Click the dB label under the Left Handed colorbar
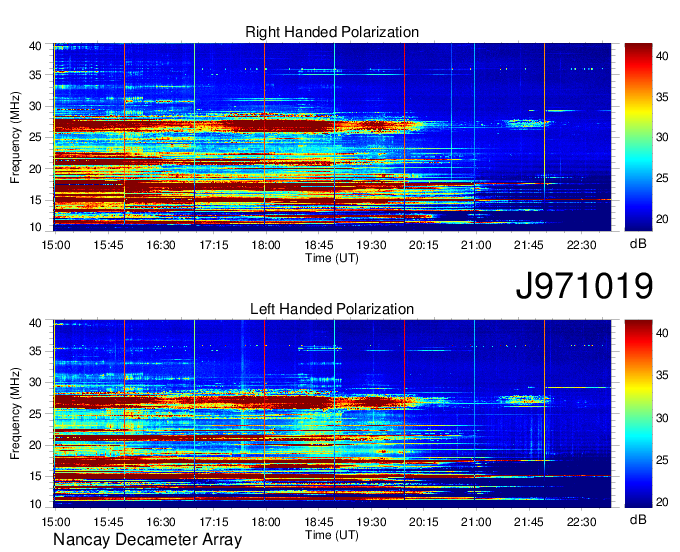The width and height of the screenshot is (680, 552). (x=638, y=519)
